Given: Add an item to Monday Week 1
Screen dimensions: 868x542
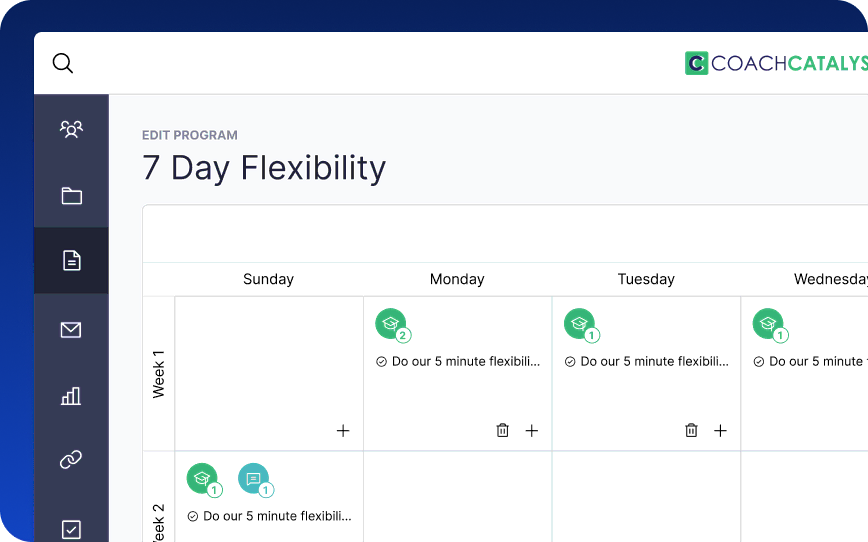Looking at the screenshot, I should (532, 431).
